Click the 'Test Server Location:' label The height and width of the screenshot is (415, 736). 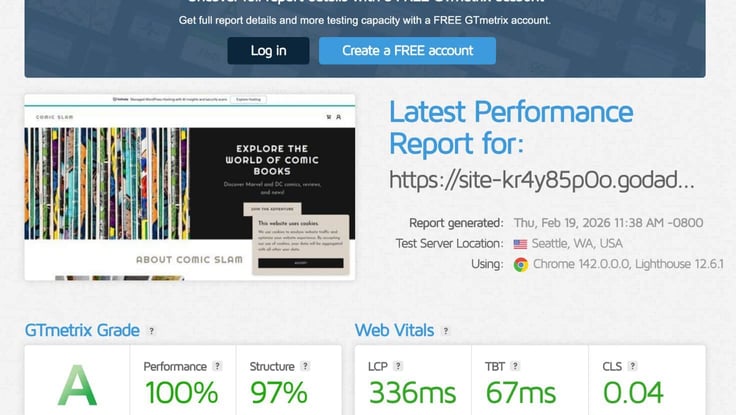(449, 243)
